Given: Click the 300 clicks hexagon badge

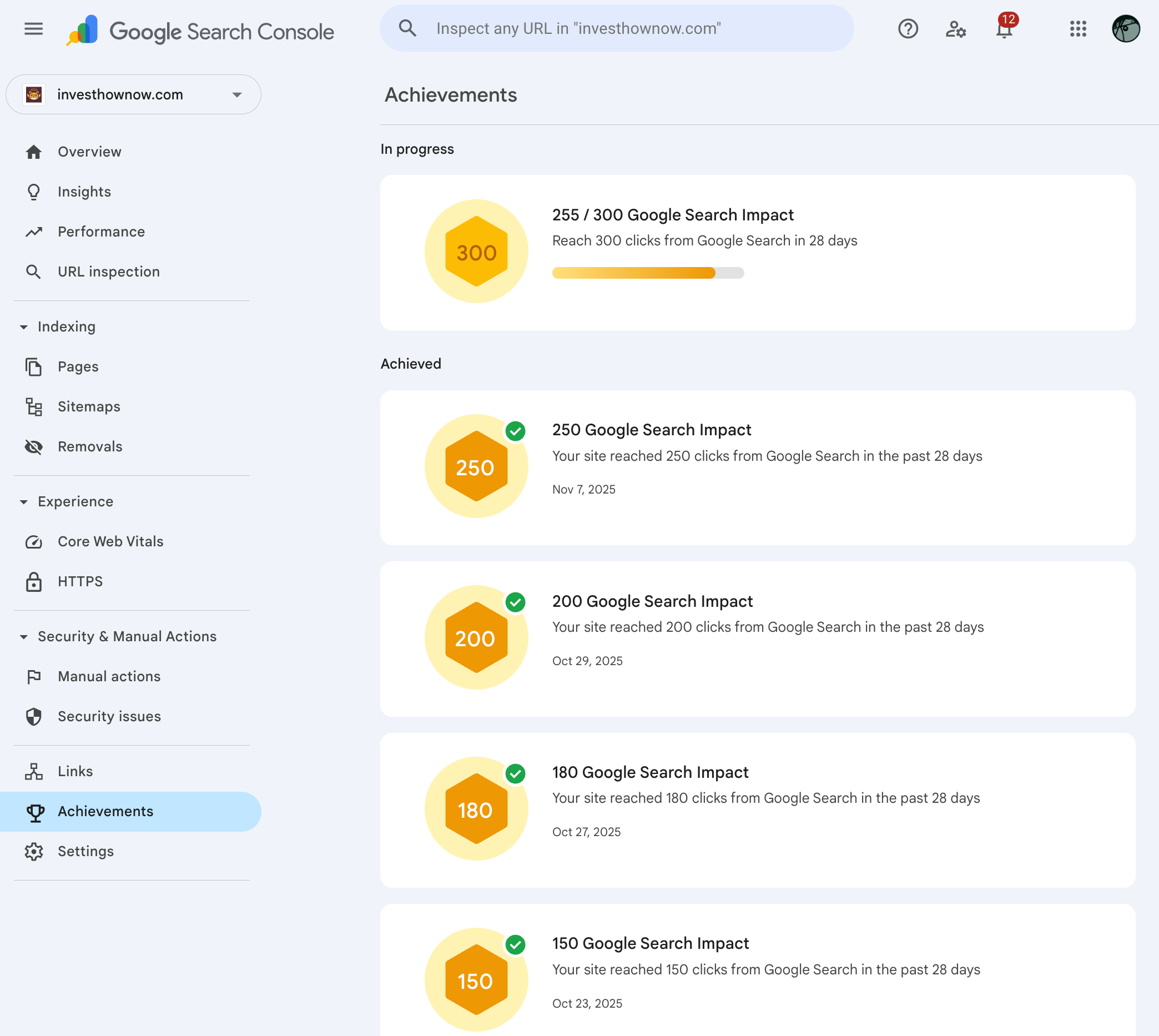Looking at the screenshot, I should pos(476,251).
